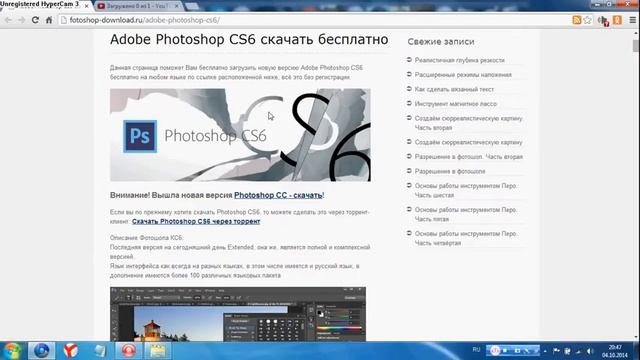Open Создаём сюрреалистическую картину. Часть вторая
Image resolution: width=640 pixels, height=360 pixels.
(x=469, y=123)
